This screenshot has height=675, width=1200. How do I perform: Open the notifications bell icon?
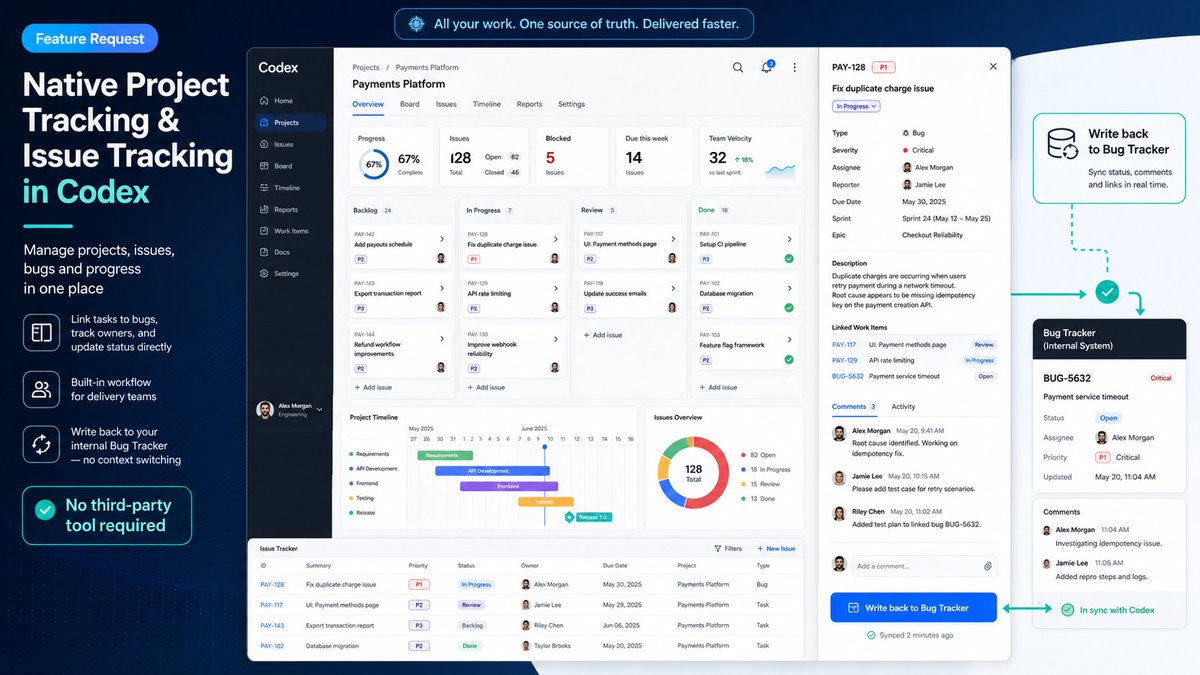tap(767, 67)
